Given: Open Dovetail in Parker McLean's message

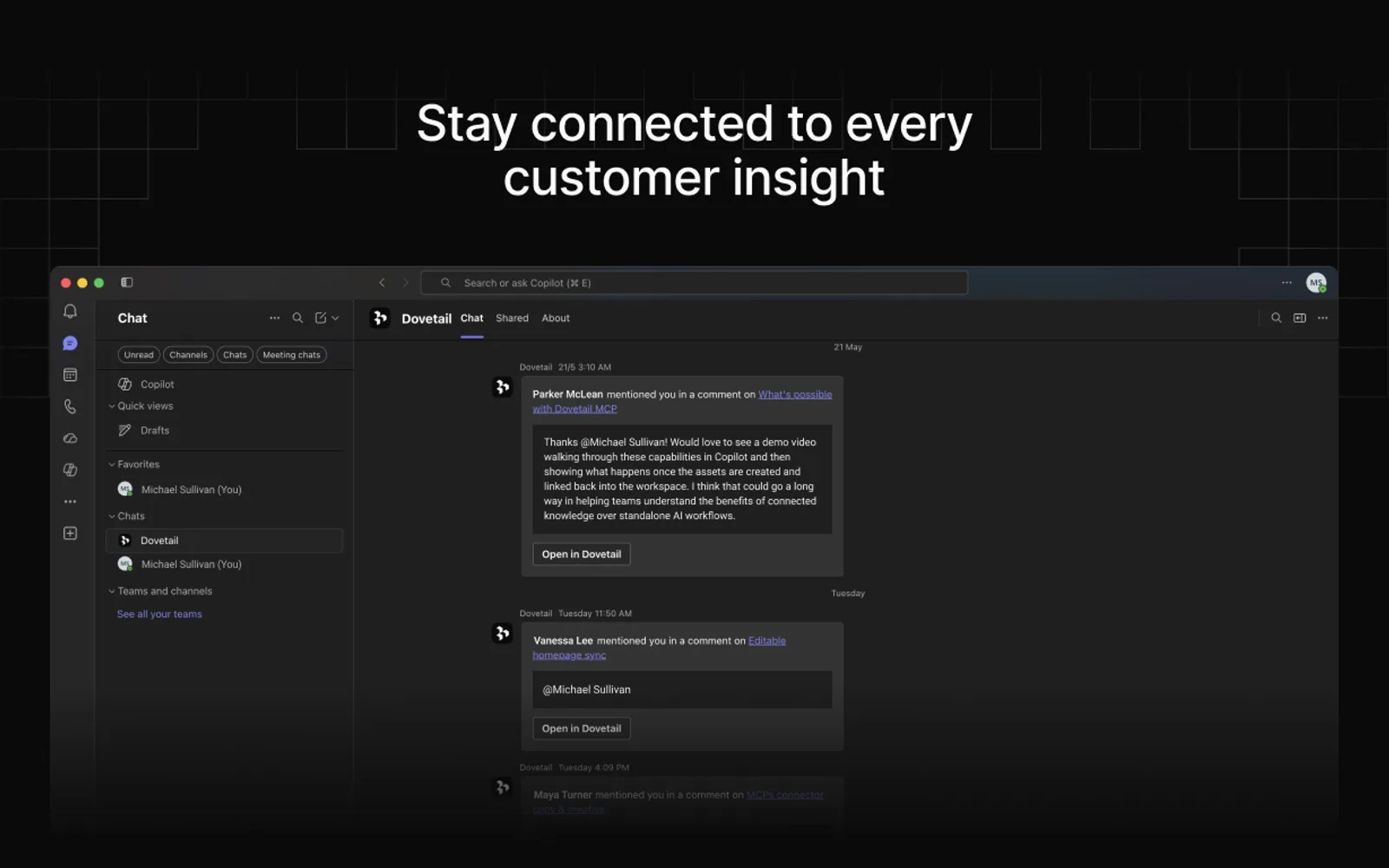Looking at the screenshot, I should click(582, 554).
